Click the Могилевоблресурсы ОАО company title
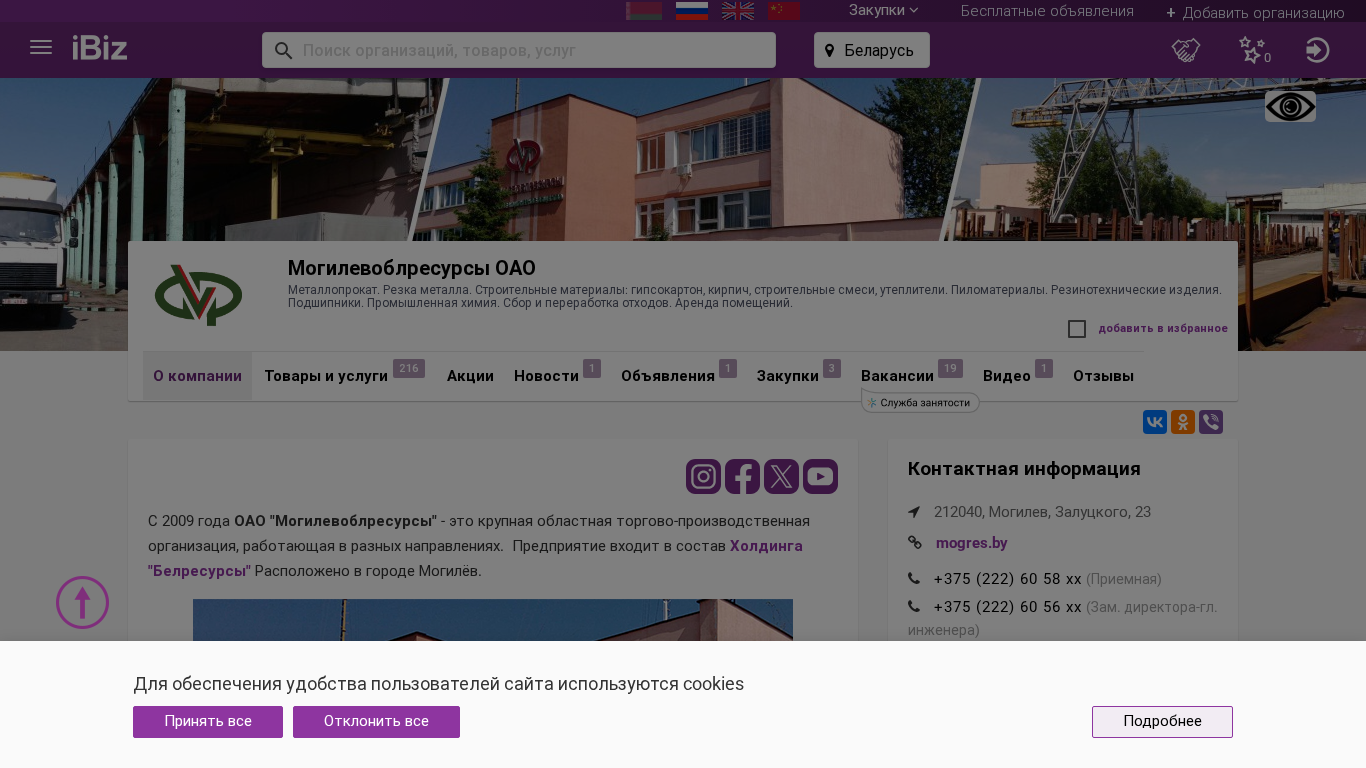The height and width of the screenshot is (768, 1366). (x=412, y=268)
